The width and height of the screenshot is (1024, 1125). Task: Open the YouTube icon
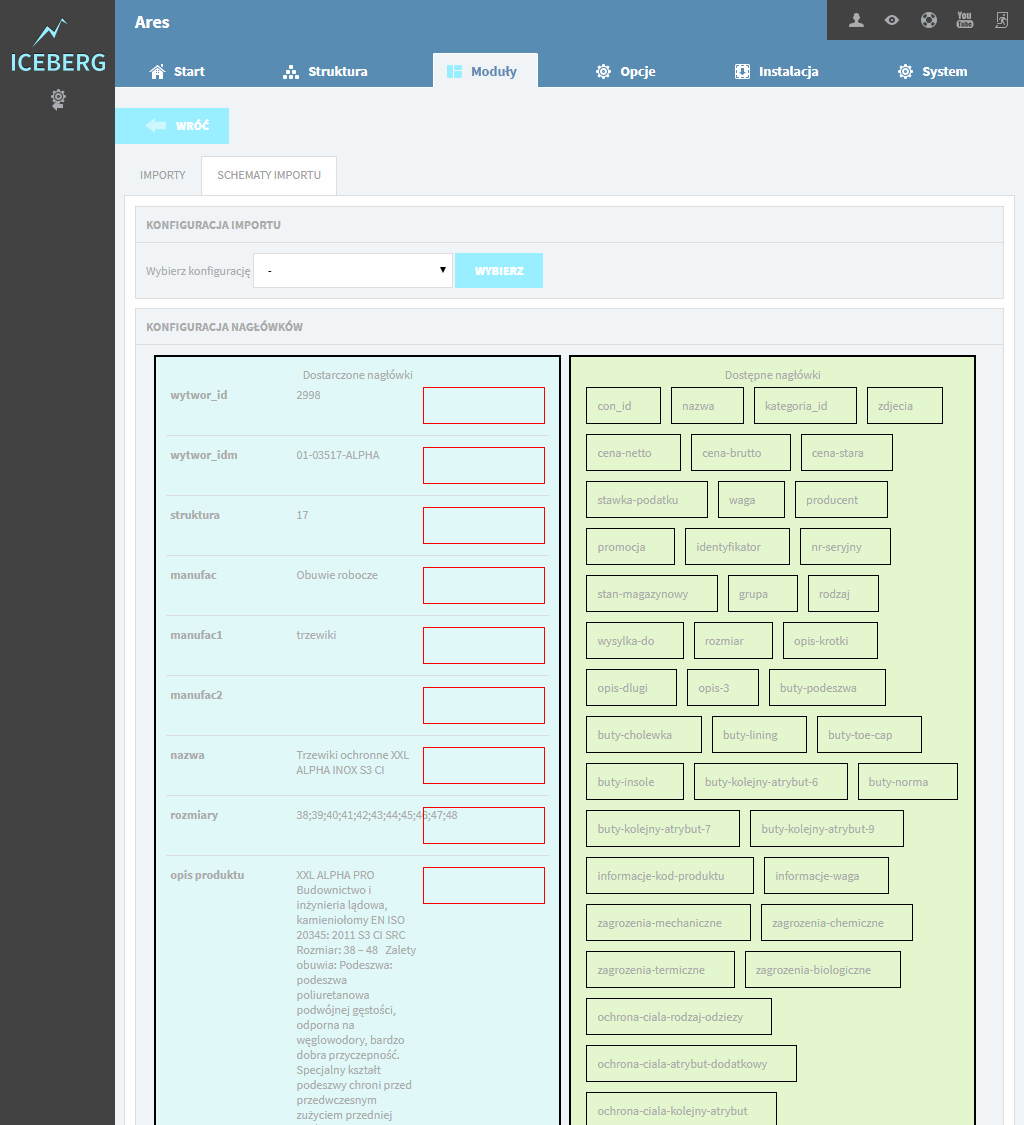[x=965, y=20]
